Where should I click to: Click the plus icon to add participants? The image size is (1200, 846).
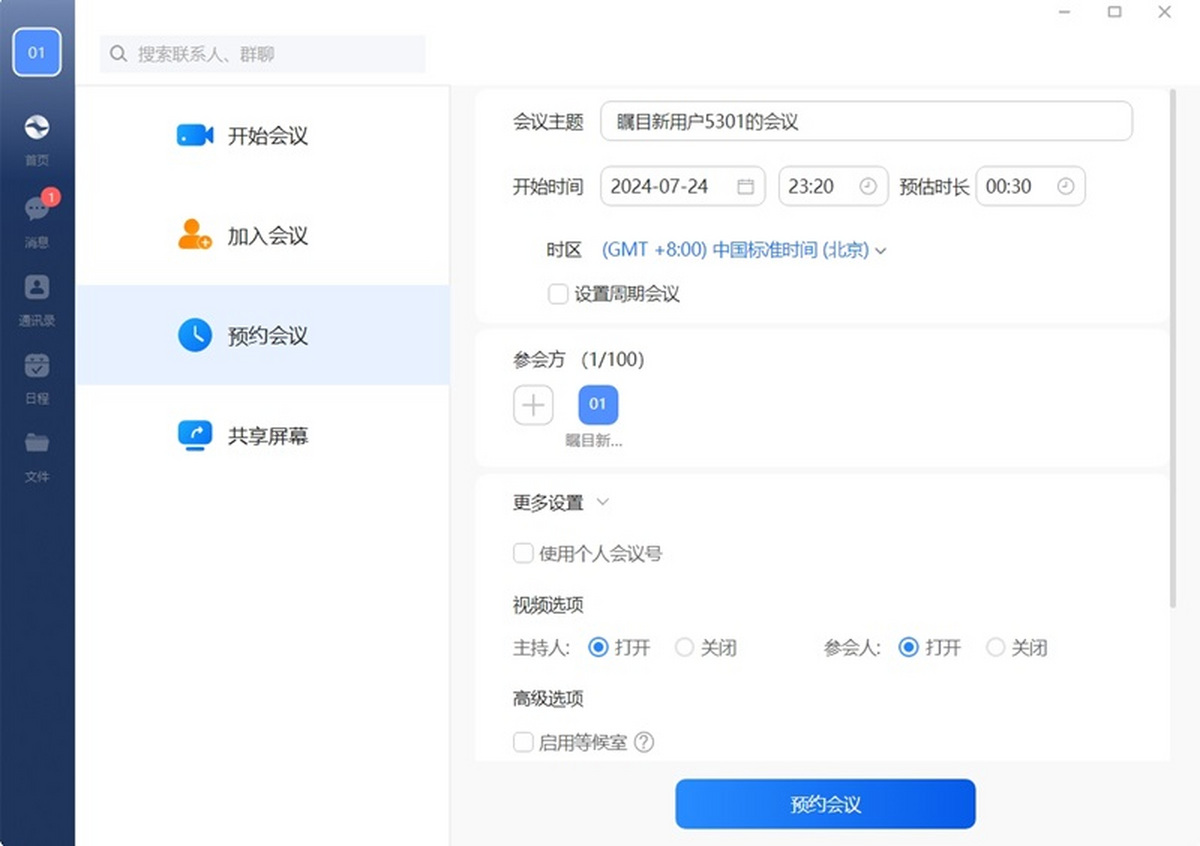tap(533, 405)
